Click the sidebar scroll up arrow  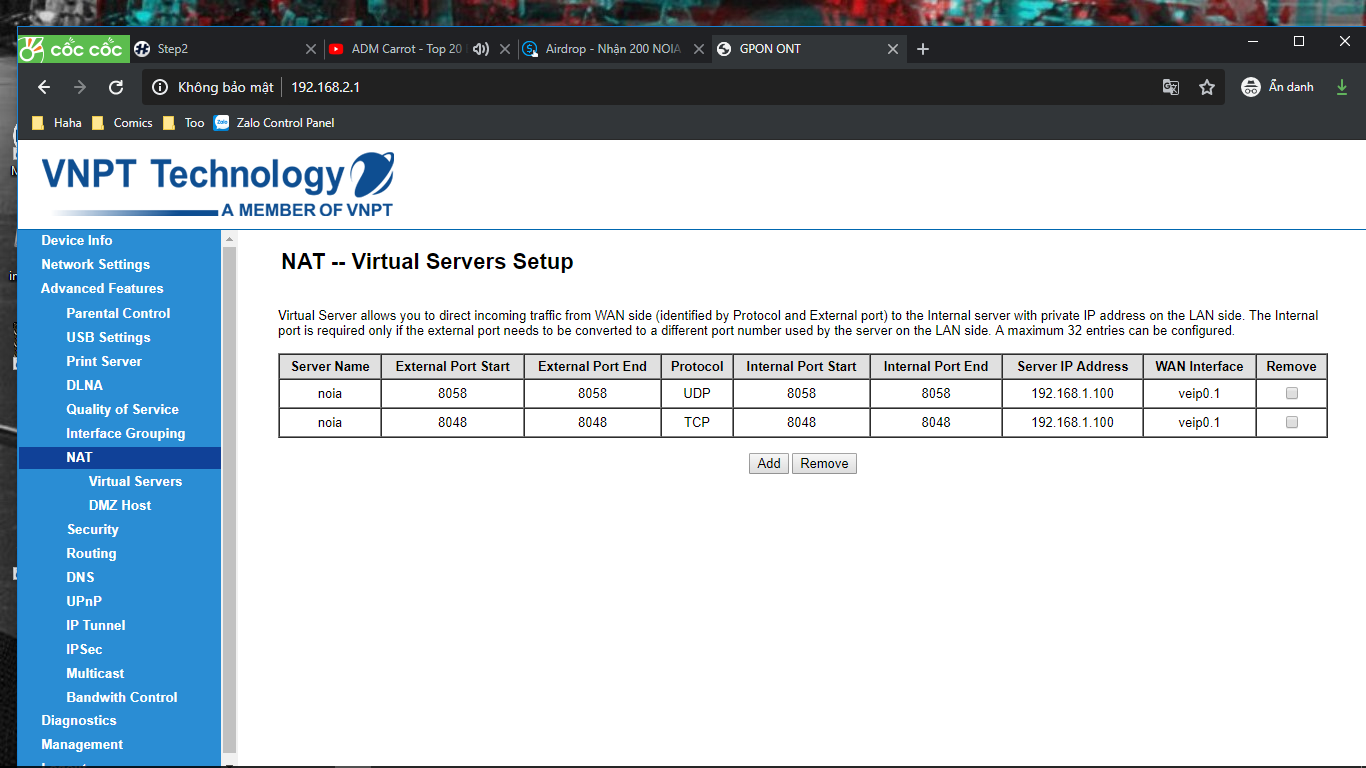click(229, 239)
